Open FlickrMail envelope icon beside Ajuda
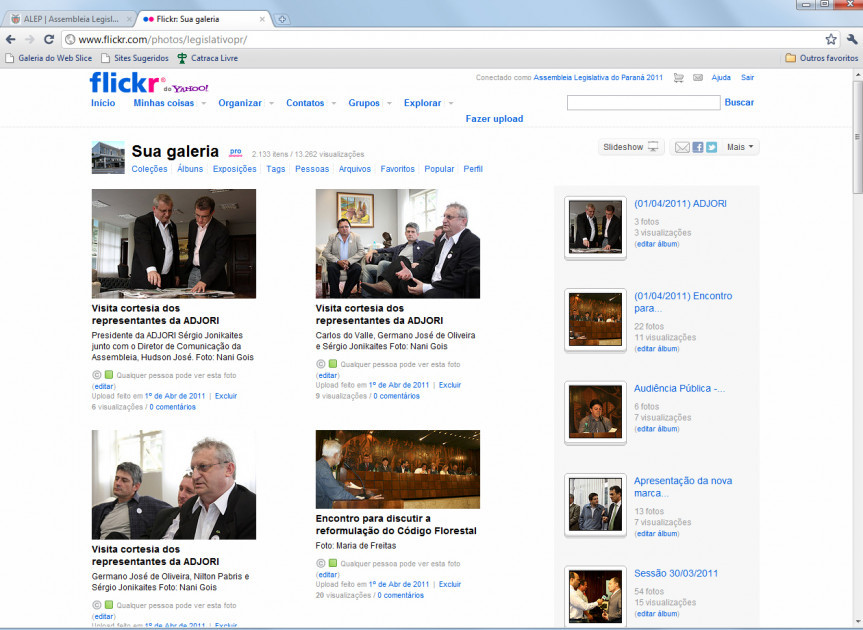Screen dimensions: 863x630 (x=698, y=78)
